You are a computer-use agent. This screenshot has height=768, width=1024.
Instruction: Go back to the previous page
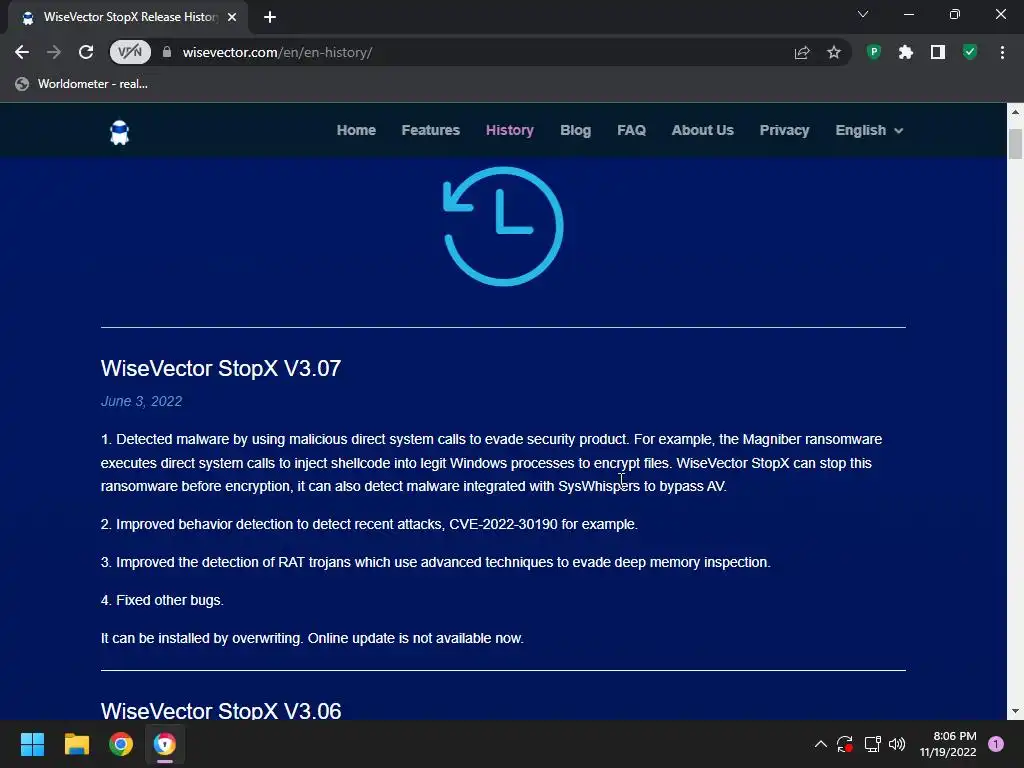22,52
